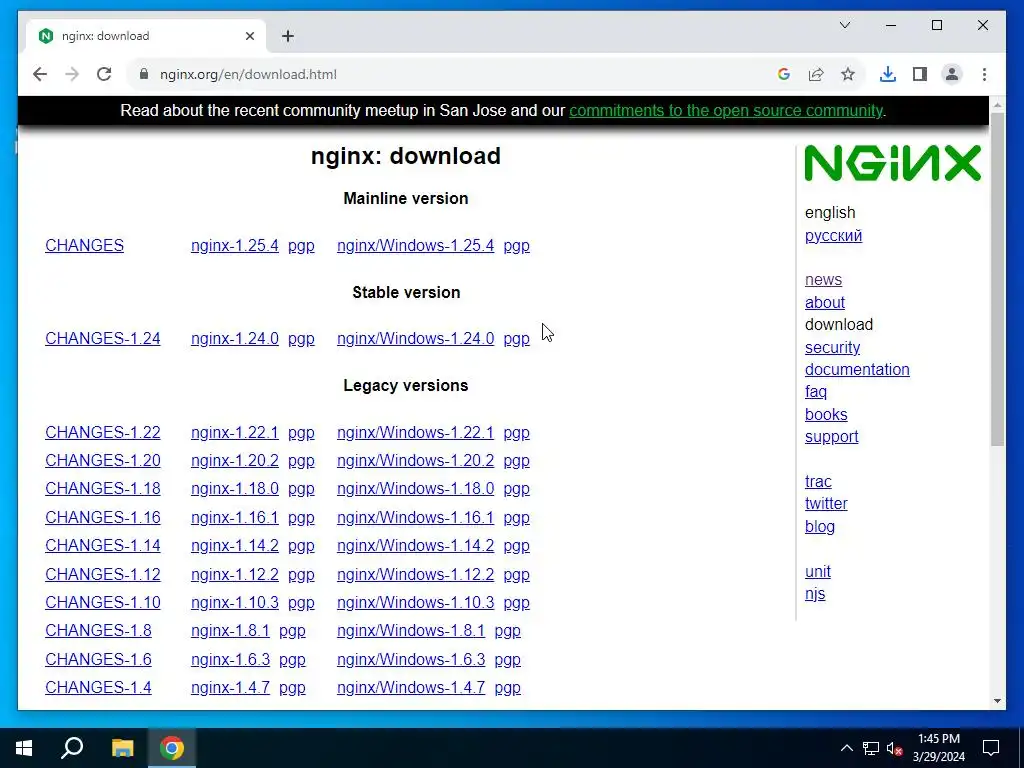The image size is (1024, 768).
Task: Go back using the browser back arrow
Action: pos(40,74)
